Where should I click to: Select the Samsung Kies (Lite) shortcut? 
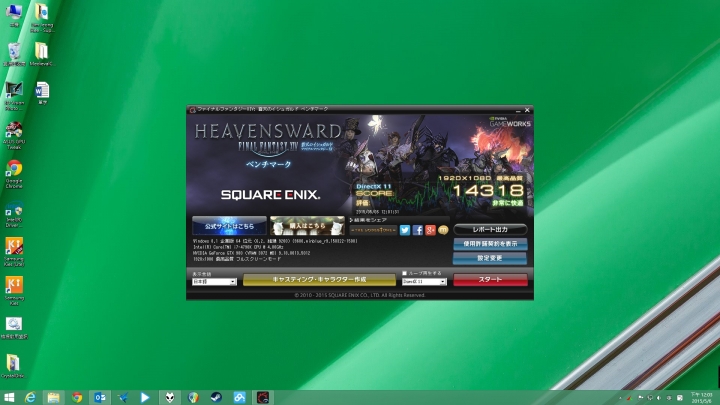click(x=14, y=252)
